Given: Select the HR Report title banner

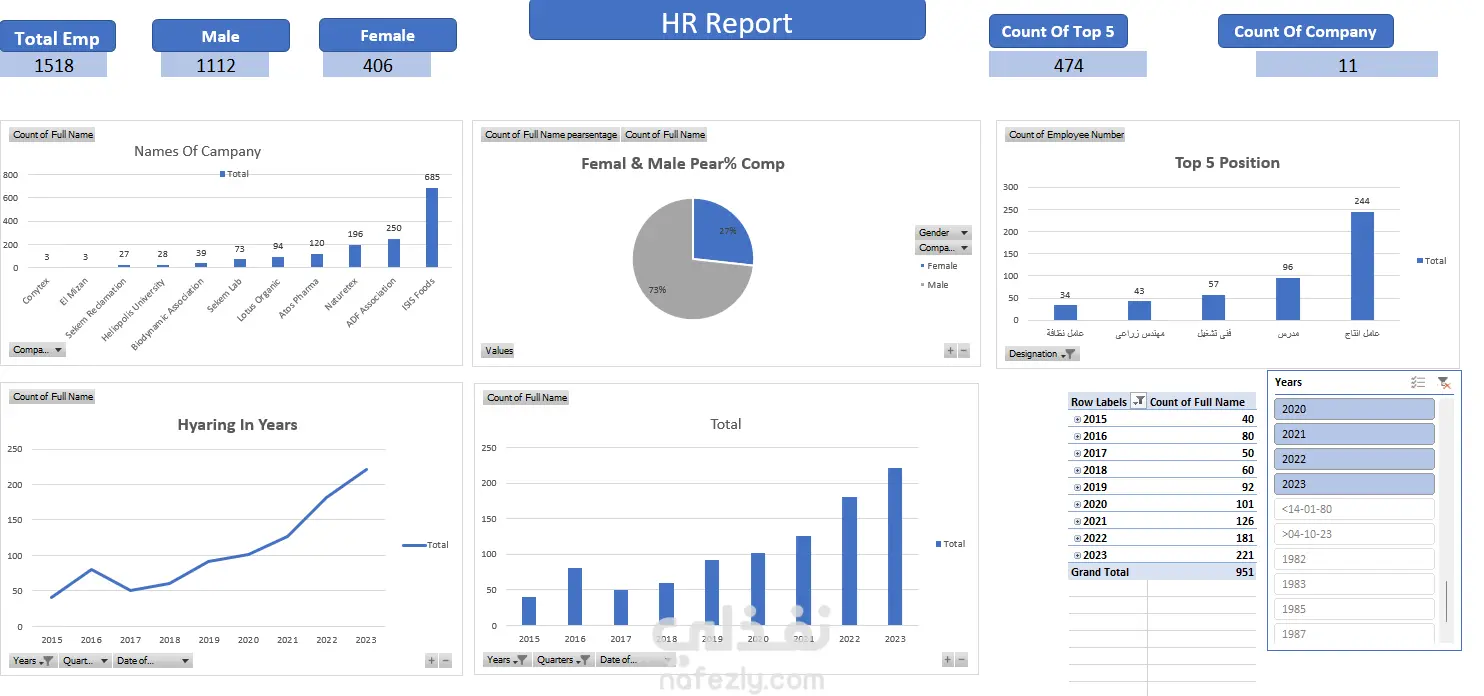Looking at the screenshot, I should pos(727,20).
